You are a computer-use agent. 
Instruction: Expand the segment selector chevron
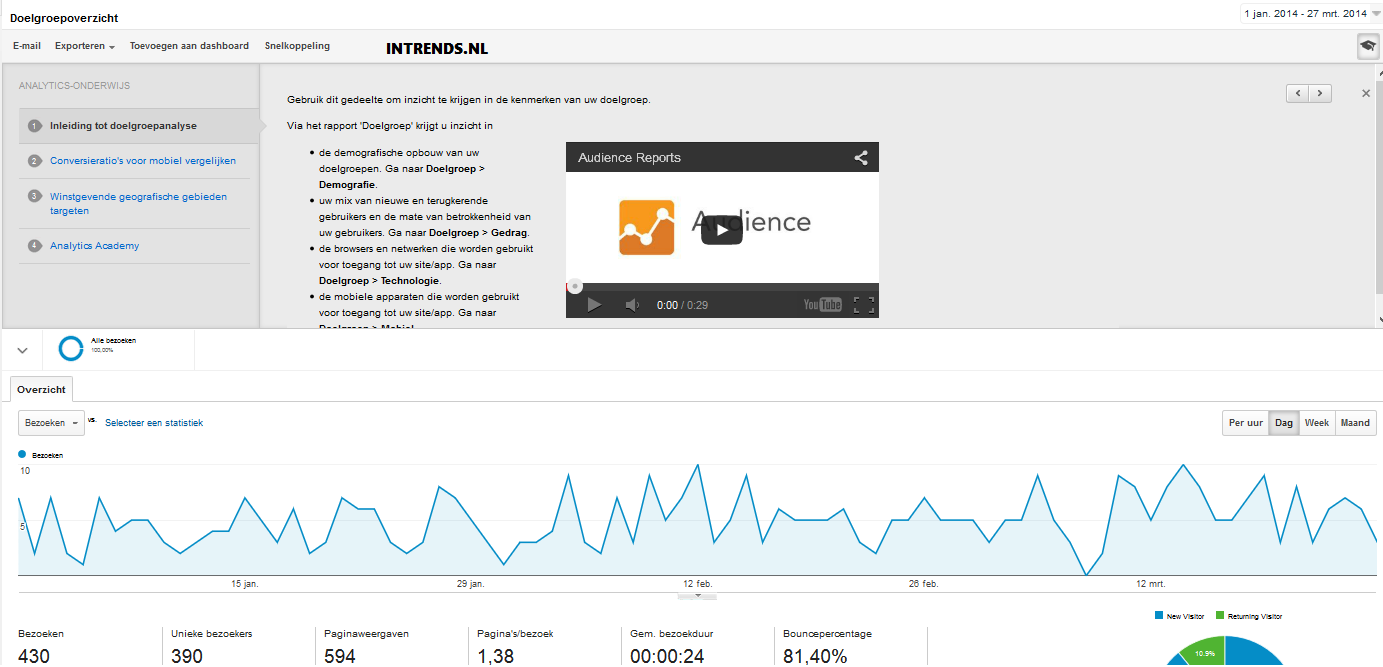coord(22,349)
